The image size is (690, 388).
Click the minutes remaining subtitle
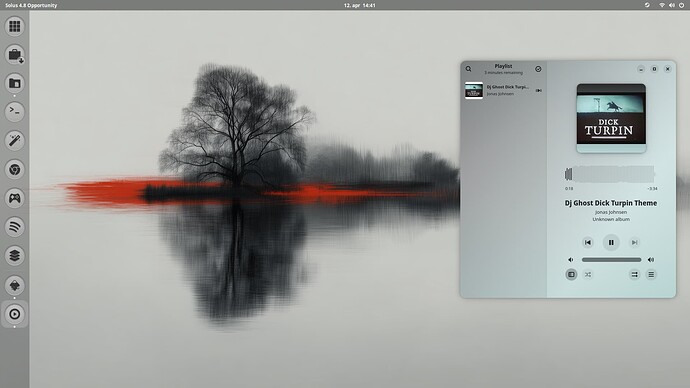coord(503,73)
